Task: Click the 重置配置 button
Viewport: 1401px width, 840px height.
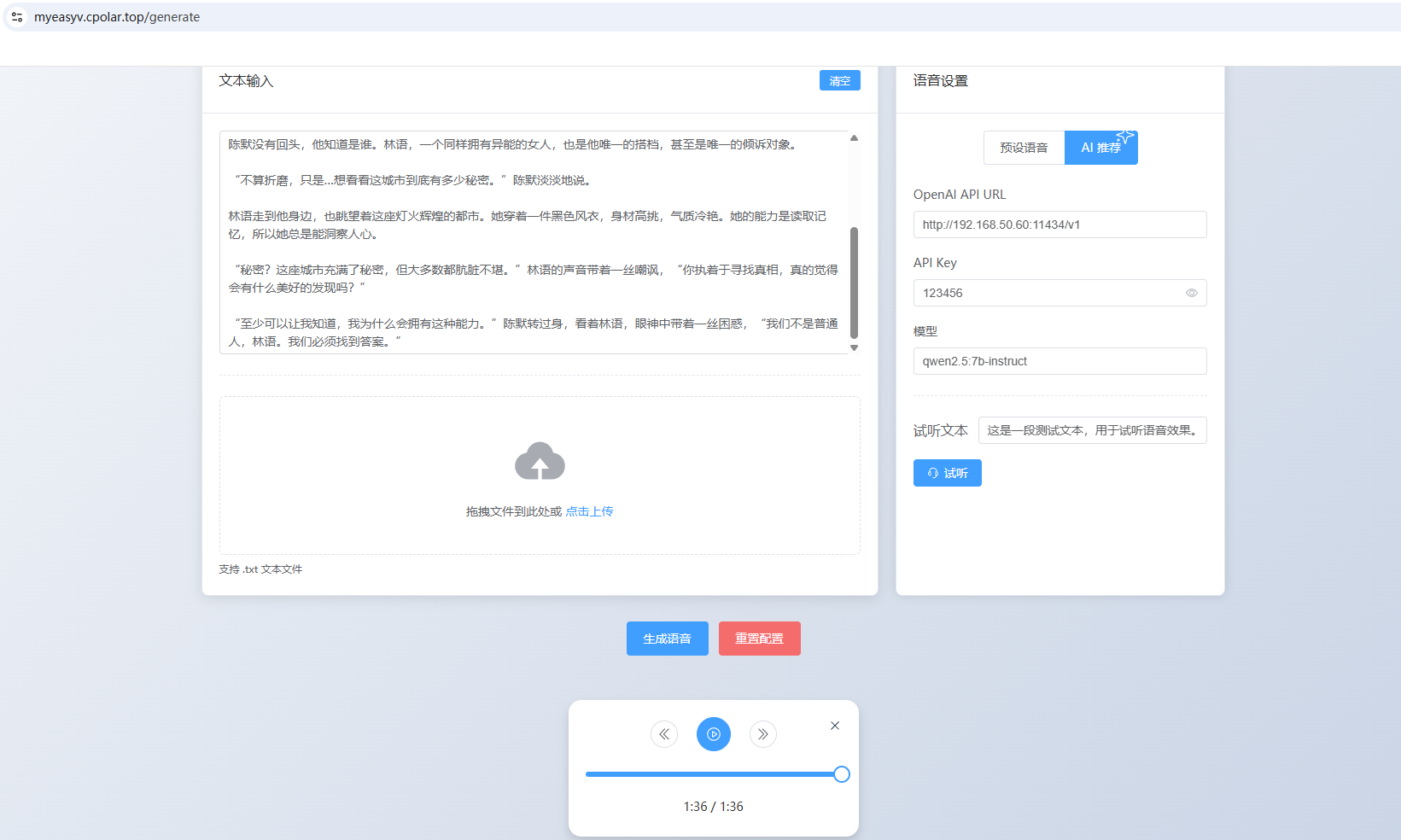Action: [760, 639]
